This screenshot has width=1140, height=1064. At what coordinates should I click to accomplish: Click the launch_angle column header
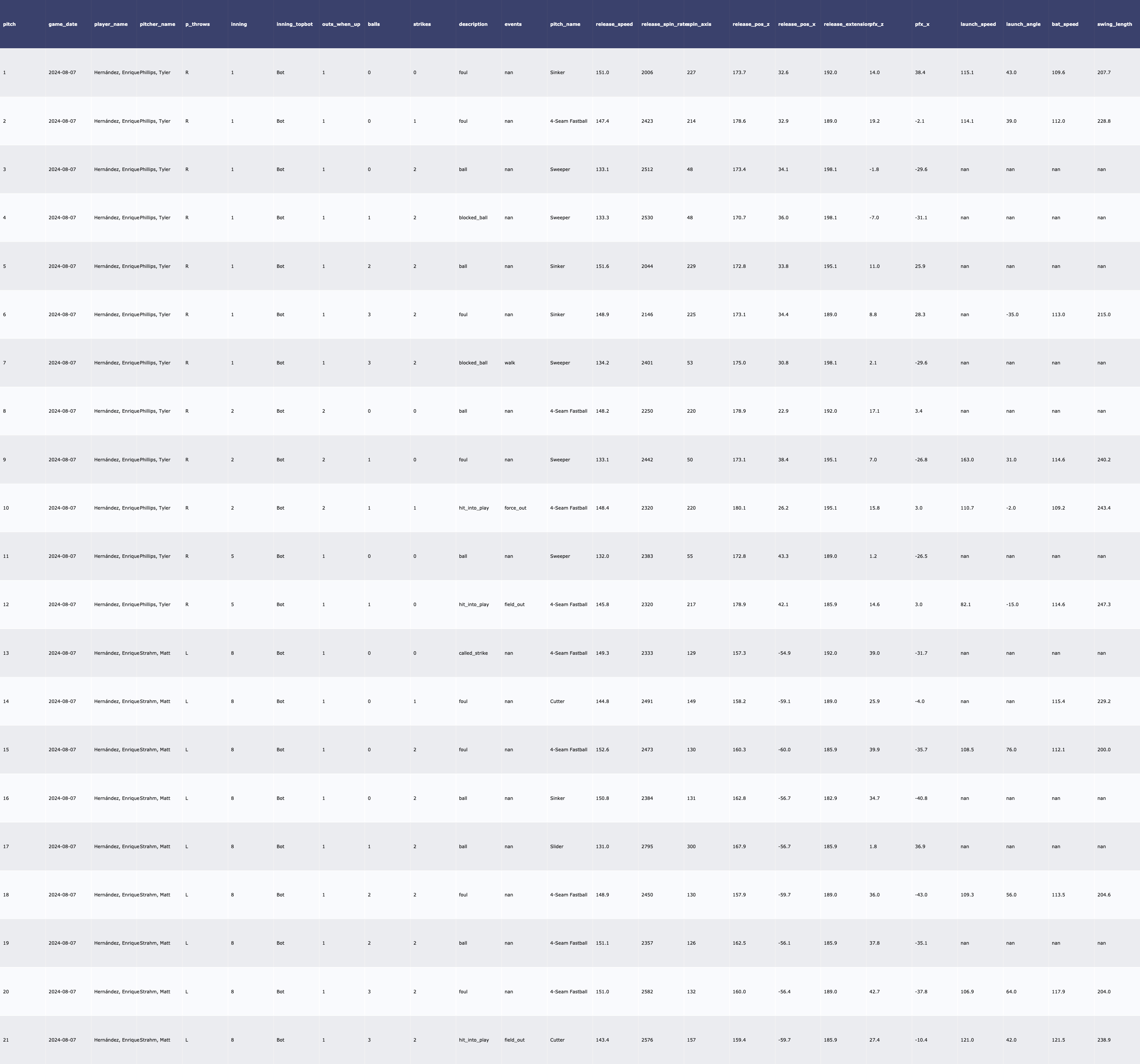coord(1023,24)
